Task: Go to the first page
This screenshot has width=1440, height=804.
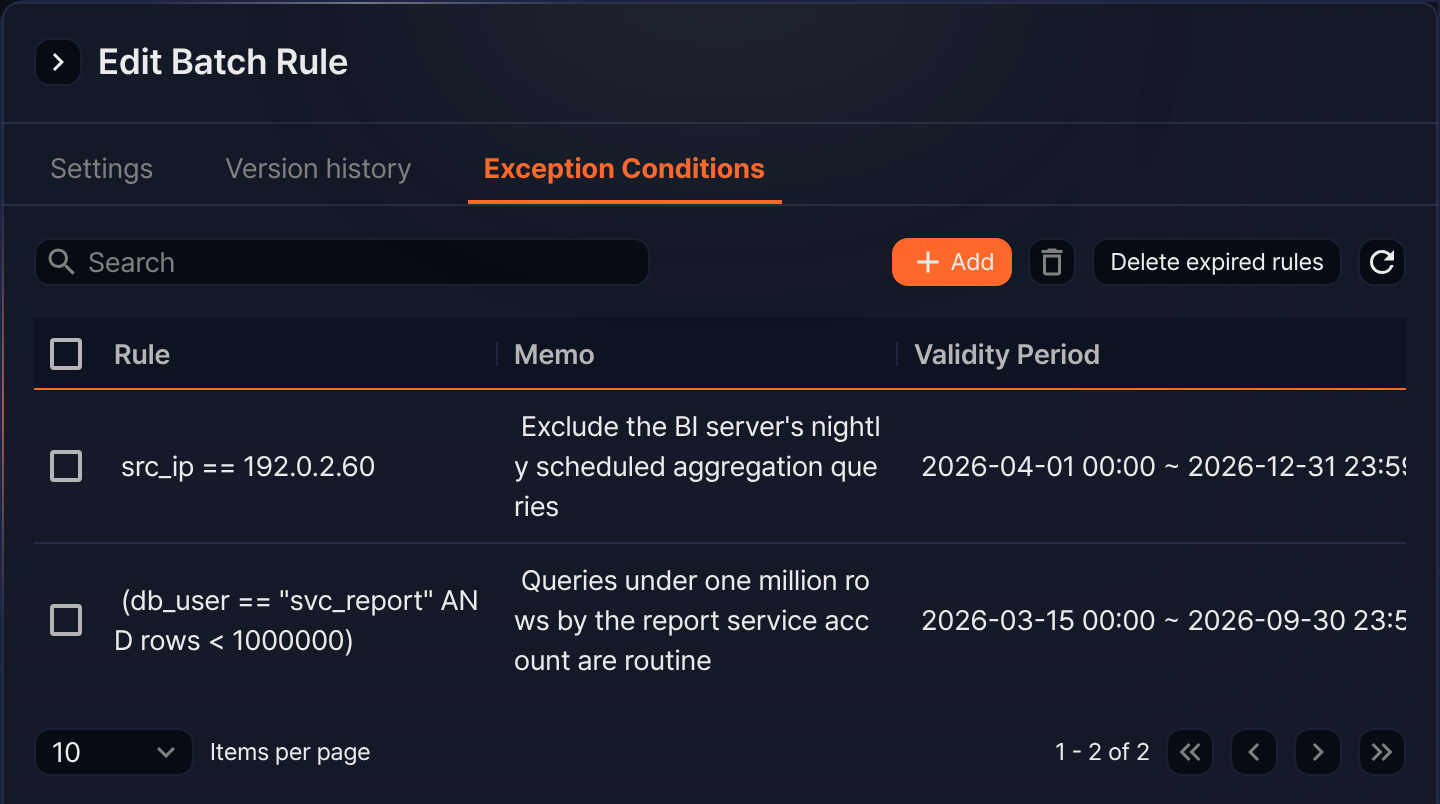Action: 1190,752
